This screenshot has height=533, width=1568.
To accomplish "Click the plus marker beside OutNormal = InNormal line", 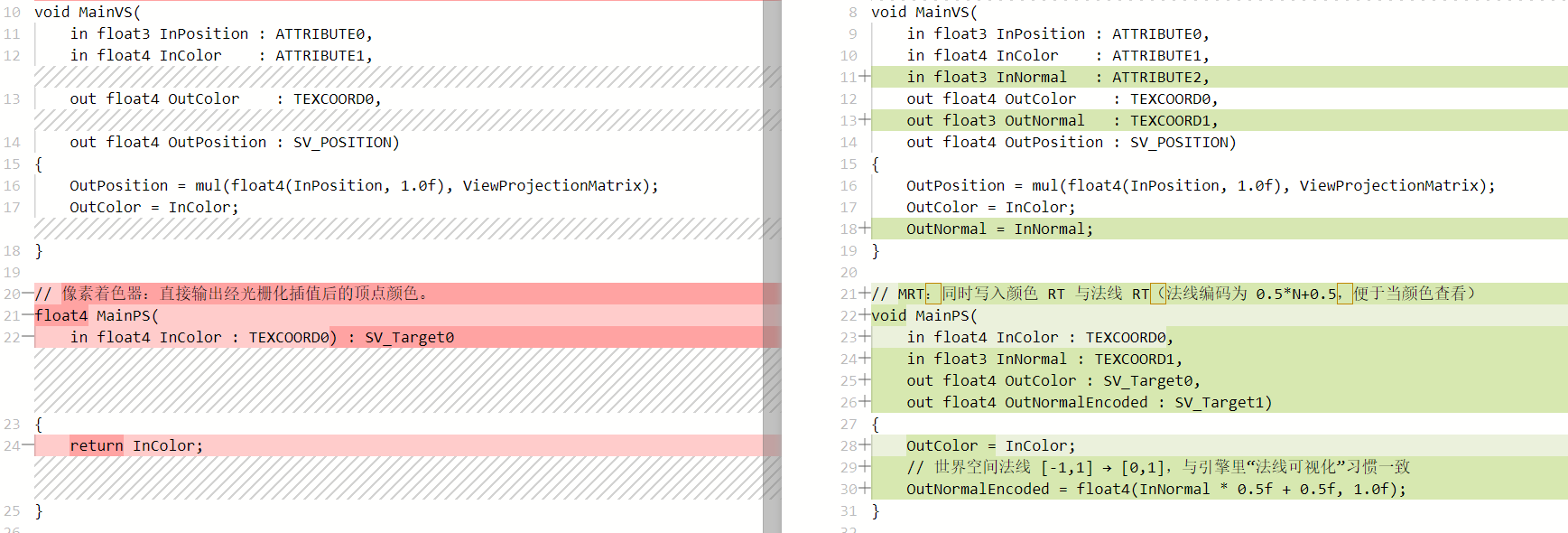I will pos(865,229).
